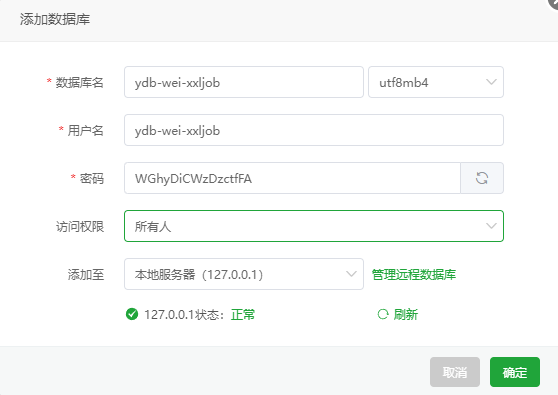Screen dimensions: 558x395
Task: Click into the 密码 password field
Action: pyautogui.click(x=292, y=178)
